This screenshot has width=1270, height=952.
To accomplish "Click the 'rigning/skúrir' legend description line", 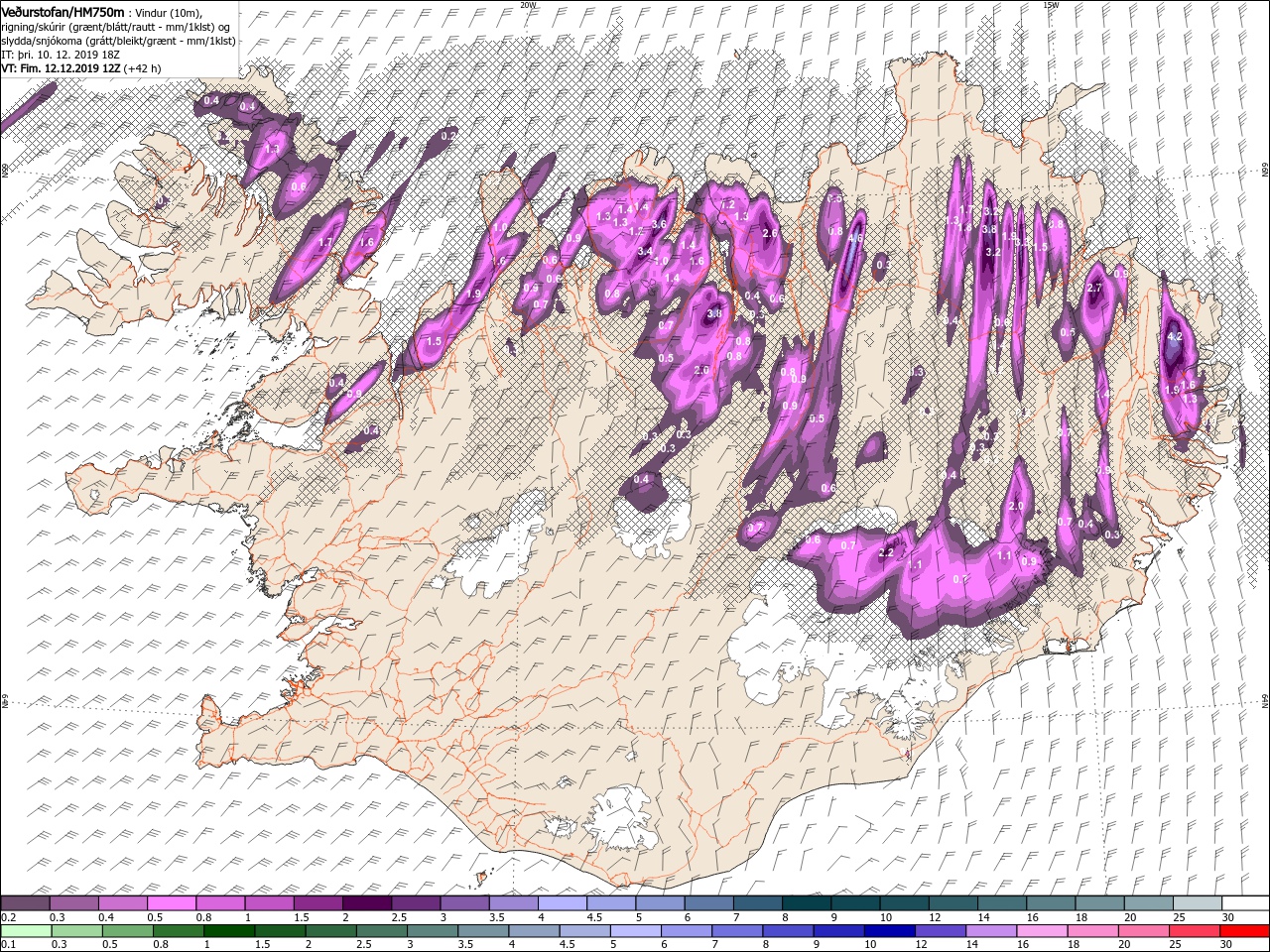I will (x=116, y=26).
